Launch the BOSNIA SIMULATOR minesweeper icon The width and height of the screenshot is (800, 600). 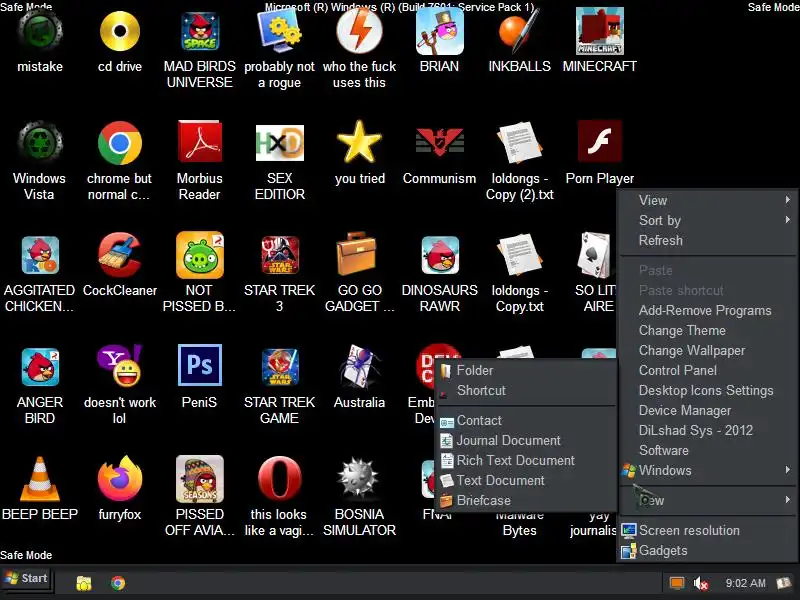[360, 479]
